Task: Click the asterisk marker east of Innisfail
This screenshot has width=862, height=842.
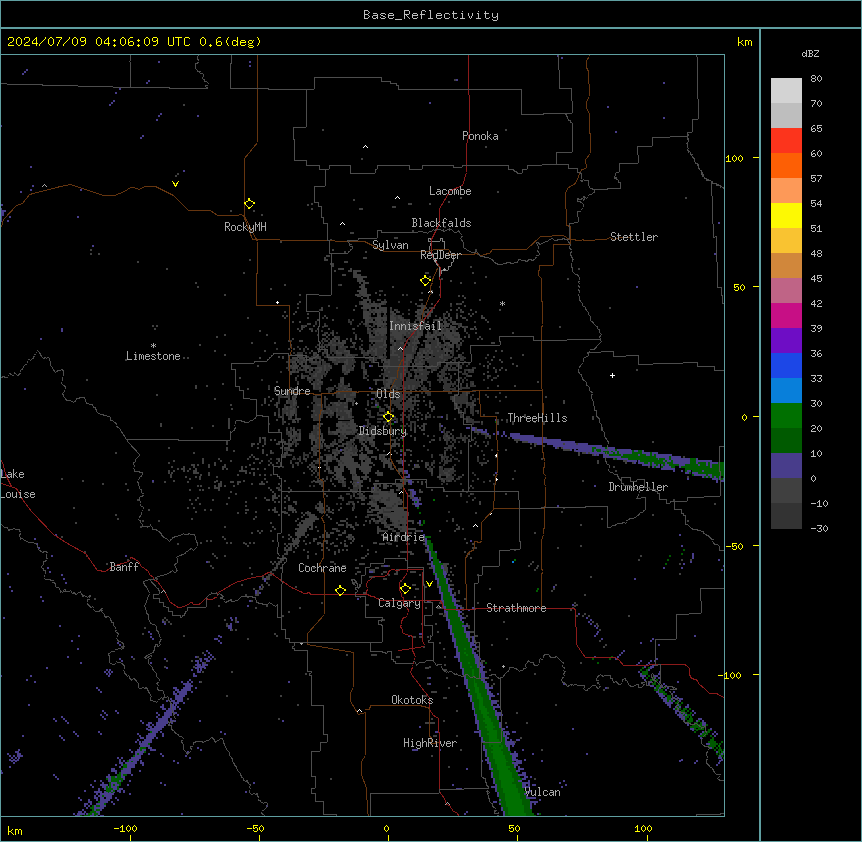Action: pos(502,304)
